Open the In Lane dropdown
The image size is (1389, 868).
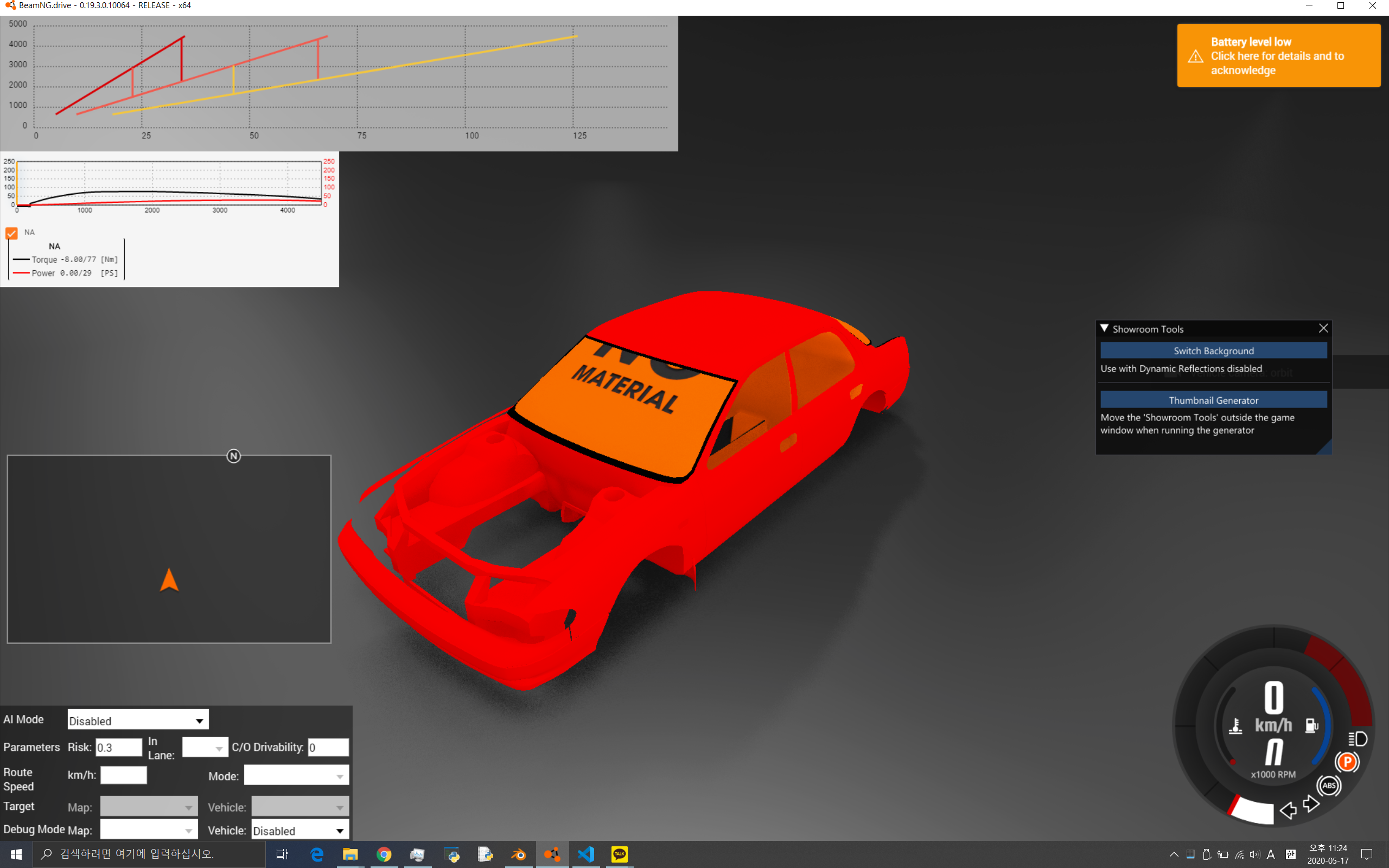pyautogui.click(x=205, y=748)
